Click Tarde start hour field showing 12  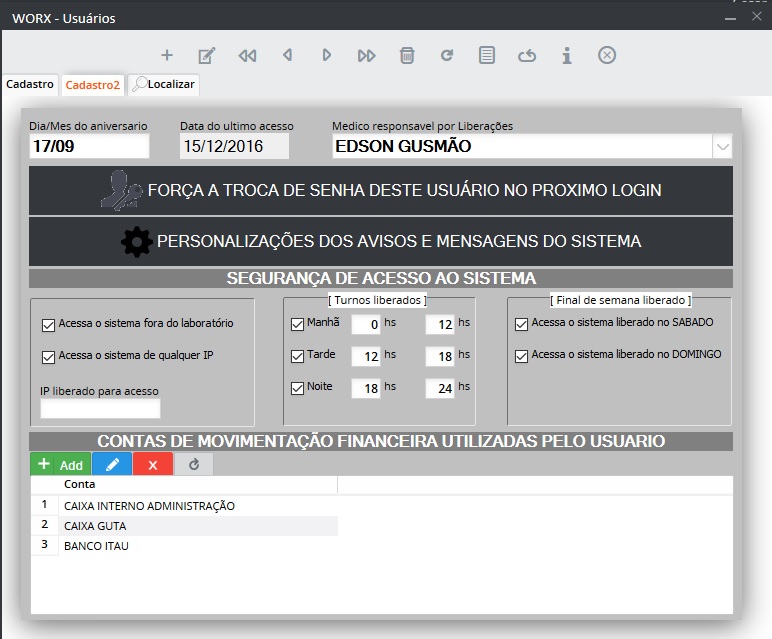[x=366, y=356]
